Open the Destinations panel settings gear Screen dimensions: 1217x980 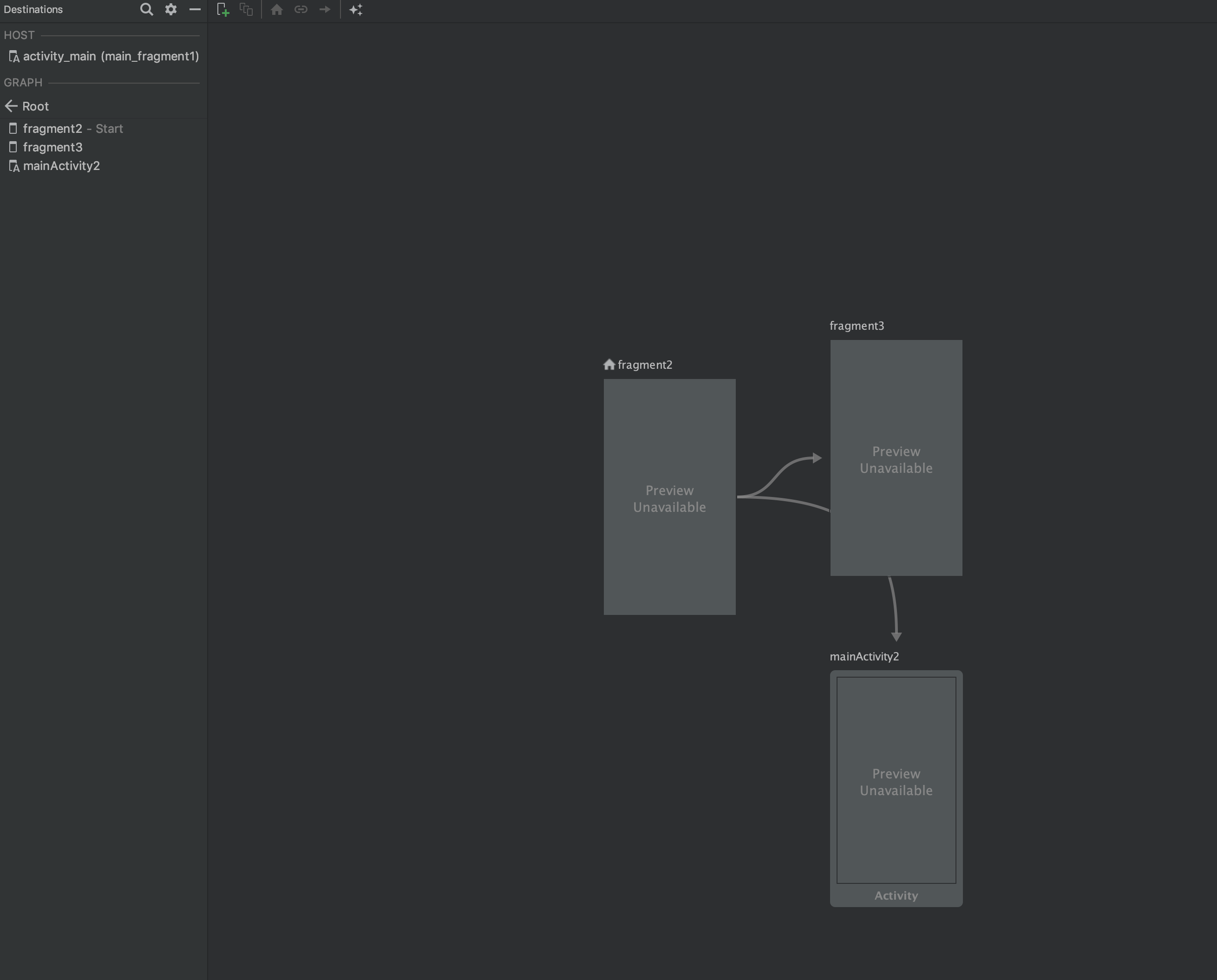coord(170,10)
